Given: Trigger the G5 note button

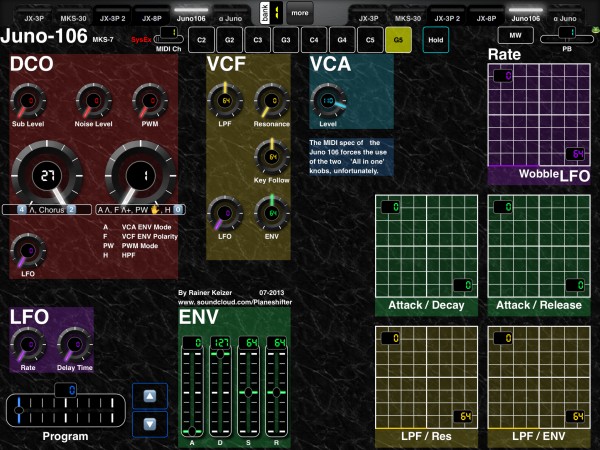Looking at the screenshot, I should [398, 40].
